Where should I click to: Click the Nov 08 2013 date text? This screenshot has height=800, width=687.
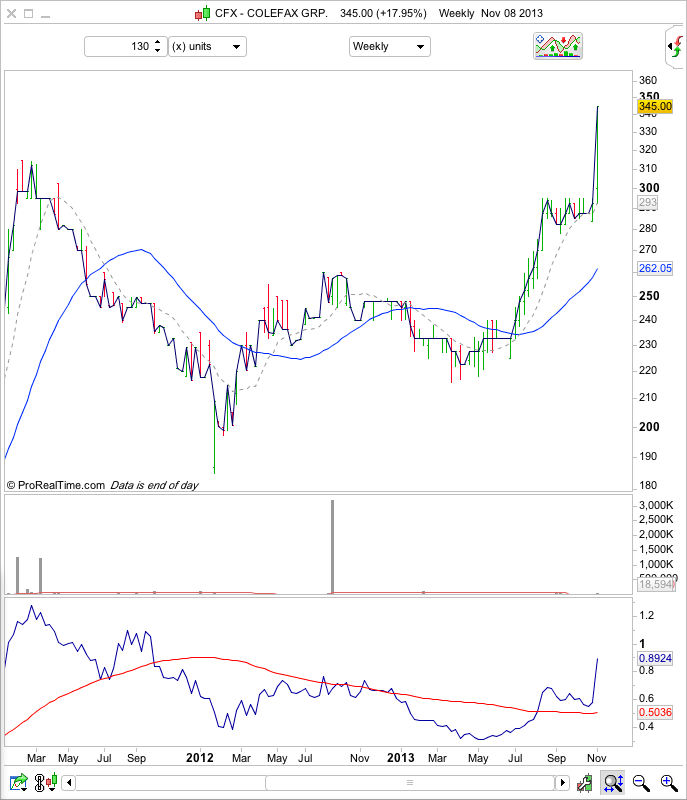coord(512,13)
